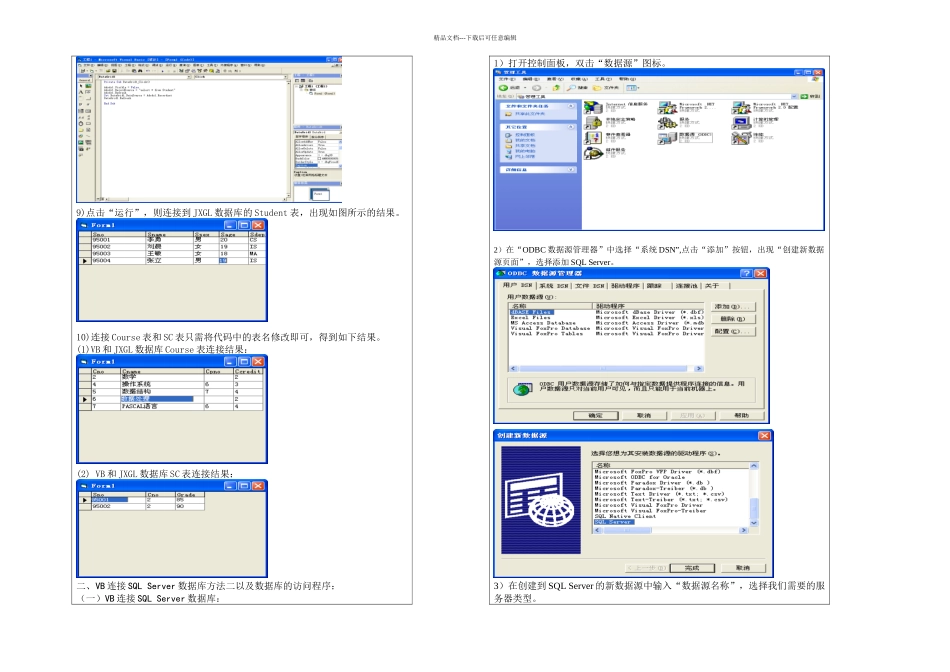950x672 pixels.
Task: Click the Sname column header in Student grid
Action: 169,235
